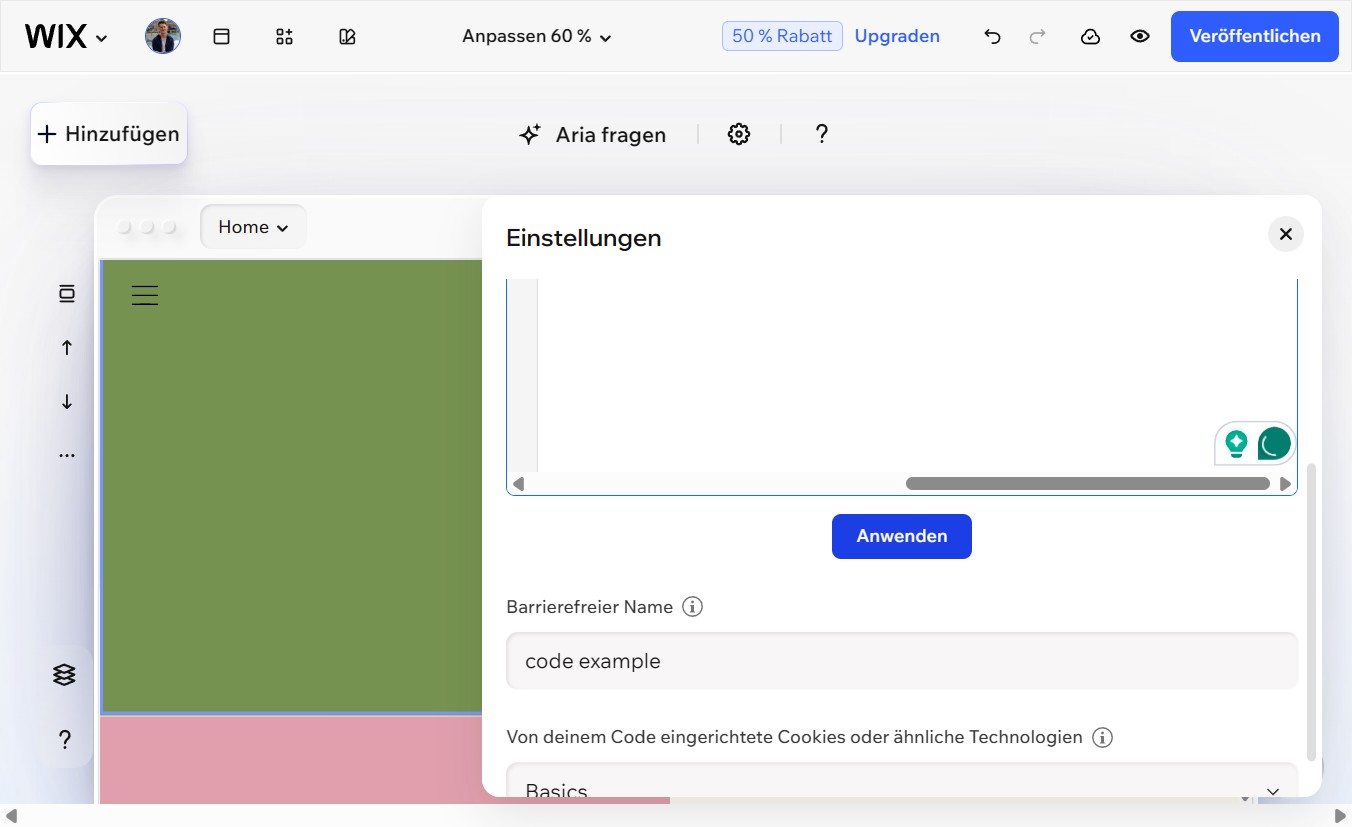
Task: Move section up with the arrow
Action: (67, 347)
